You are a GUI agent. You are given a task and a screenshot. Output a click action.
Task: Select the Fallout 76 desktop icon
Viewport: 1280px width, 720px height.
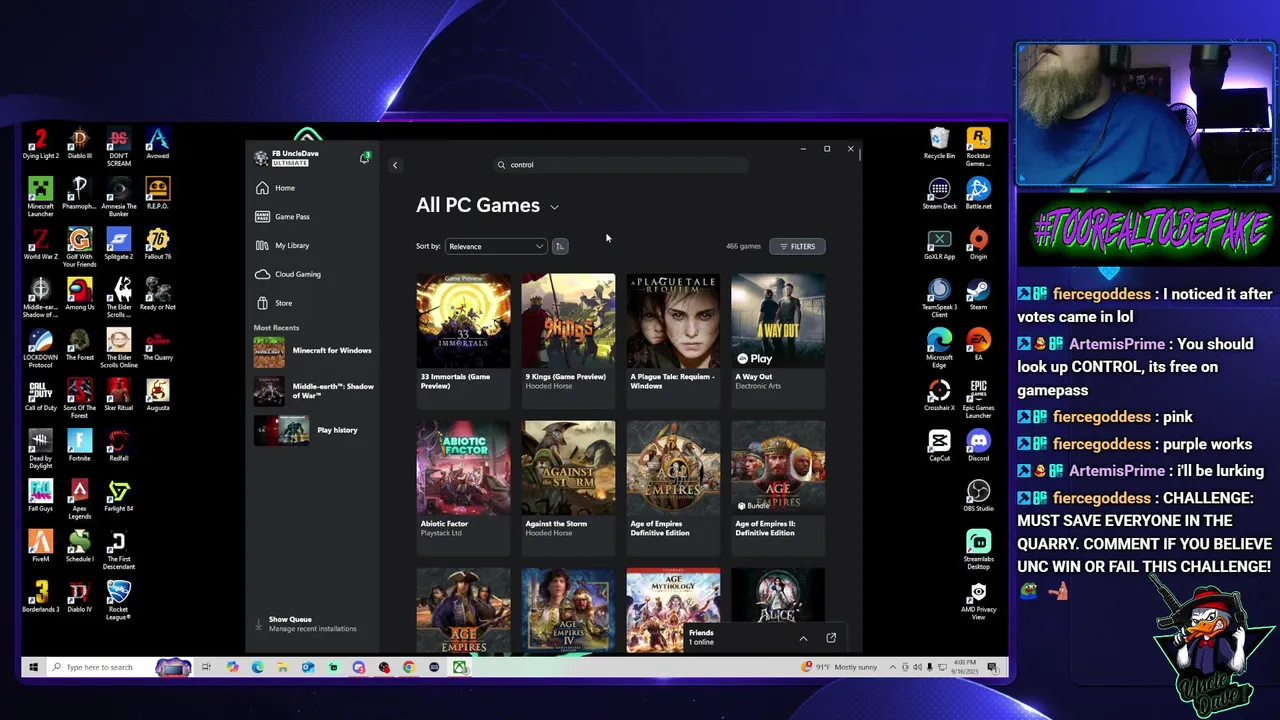click(x=158, y=244)
